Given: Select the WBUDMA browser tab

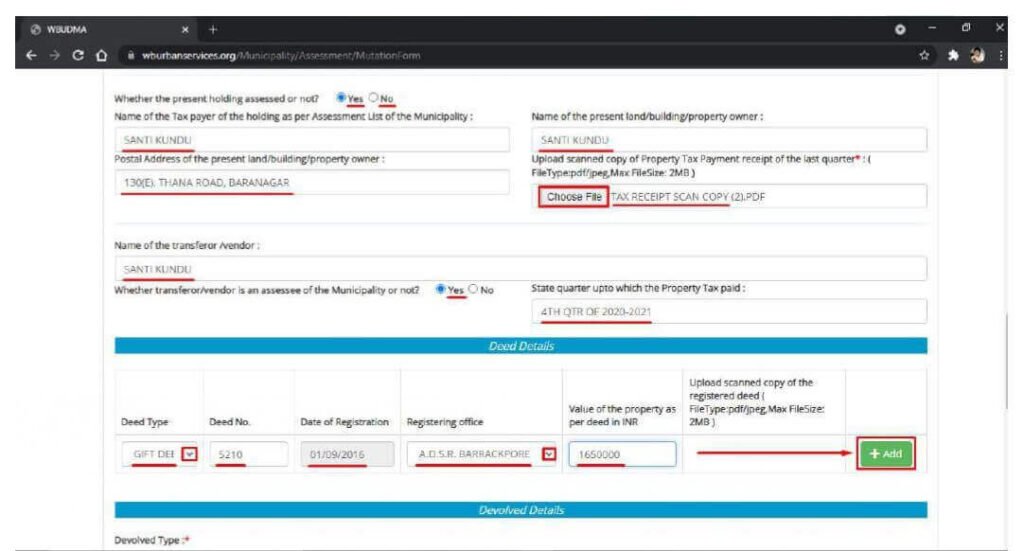Looking at the screenshot, I should [108, 29].
